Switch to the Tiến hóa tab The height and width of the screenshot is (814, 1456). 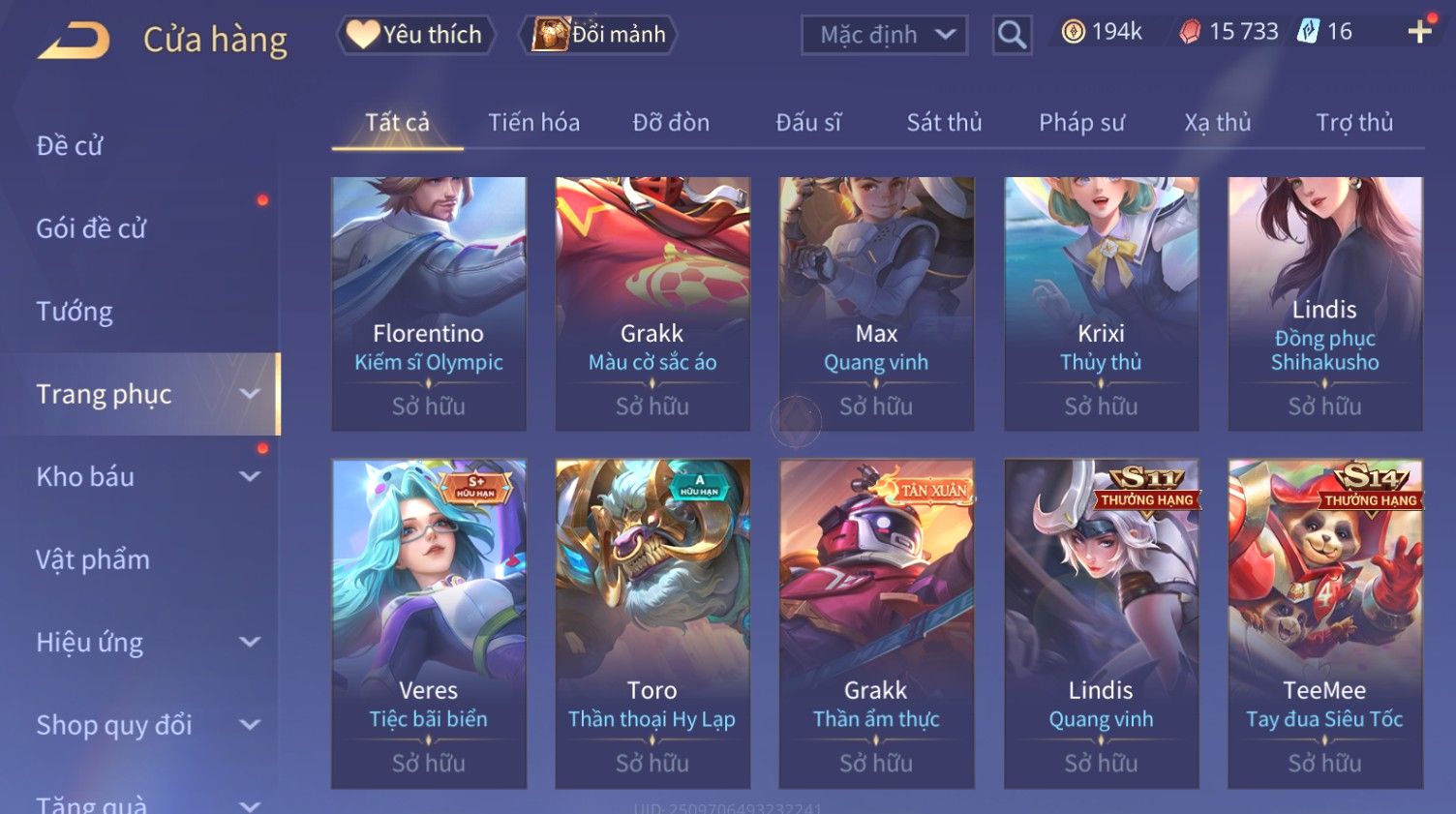pyautogui.click(x=533, y=123)
